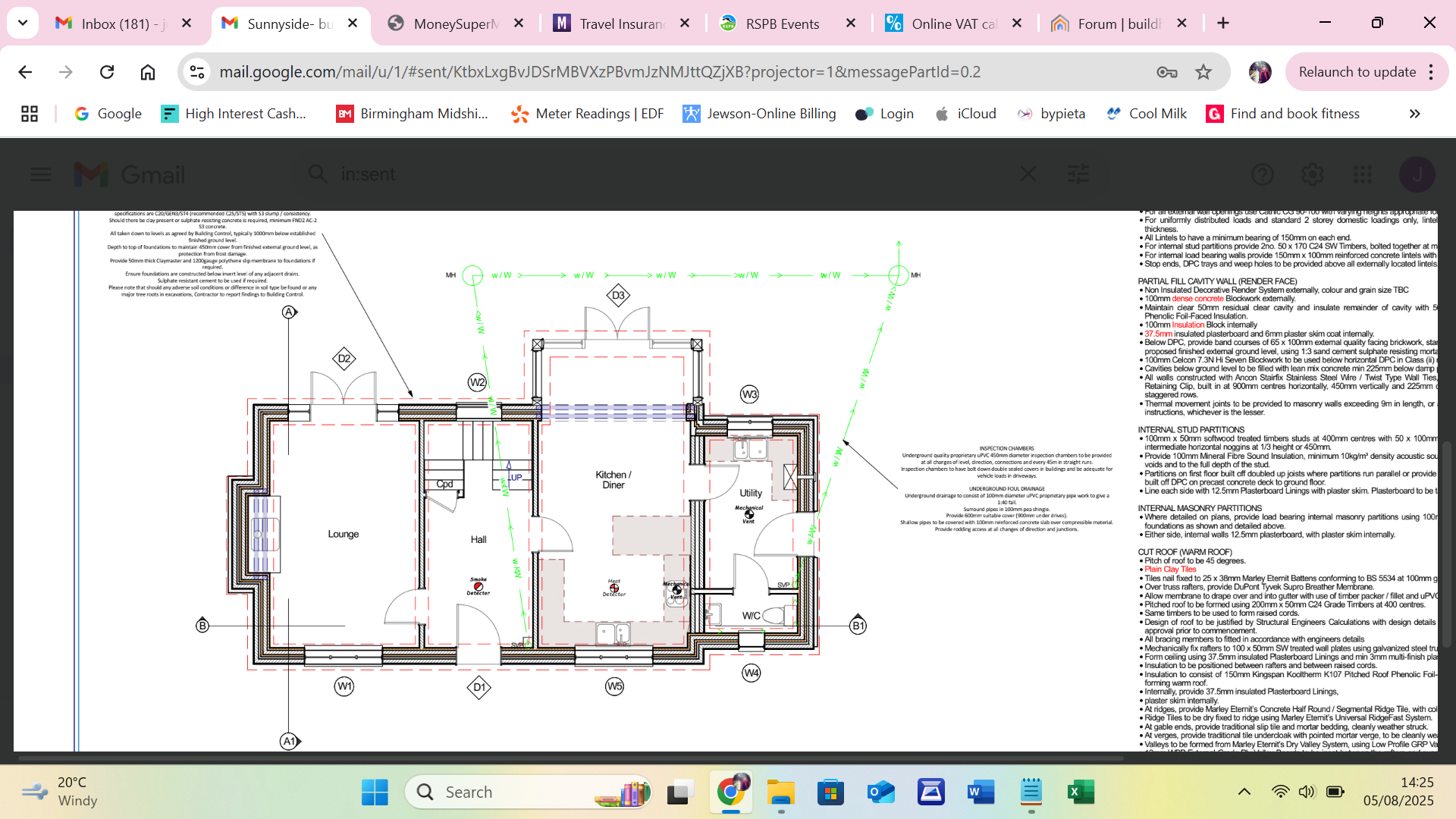Close the RSPB Events tab
The height and width of the screenshot is (819, 1456).
tap(851, 24)
